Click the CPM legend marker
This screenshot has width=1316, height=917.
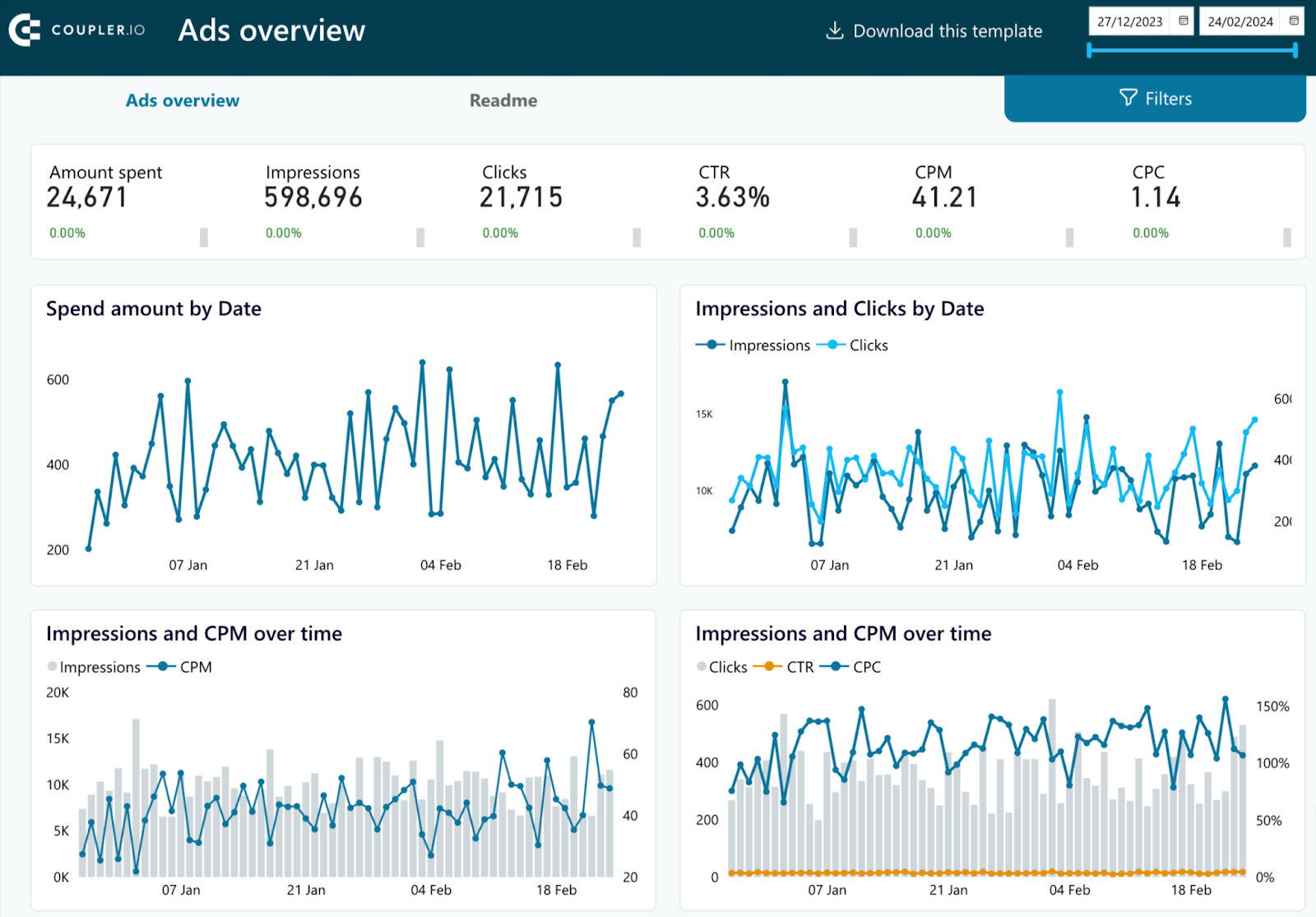[162, 667]
